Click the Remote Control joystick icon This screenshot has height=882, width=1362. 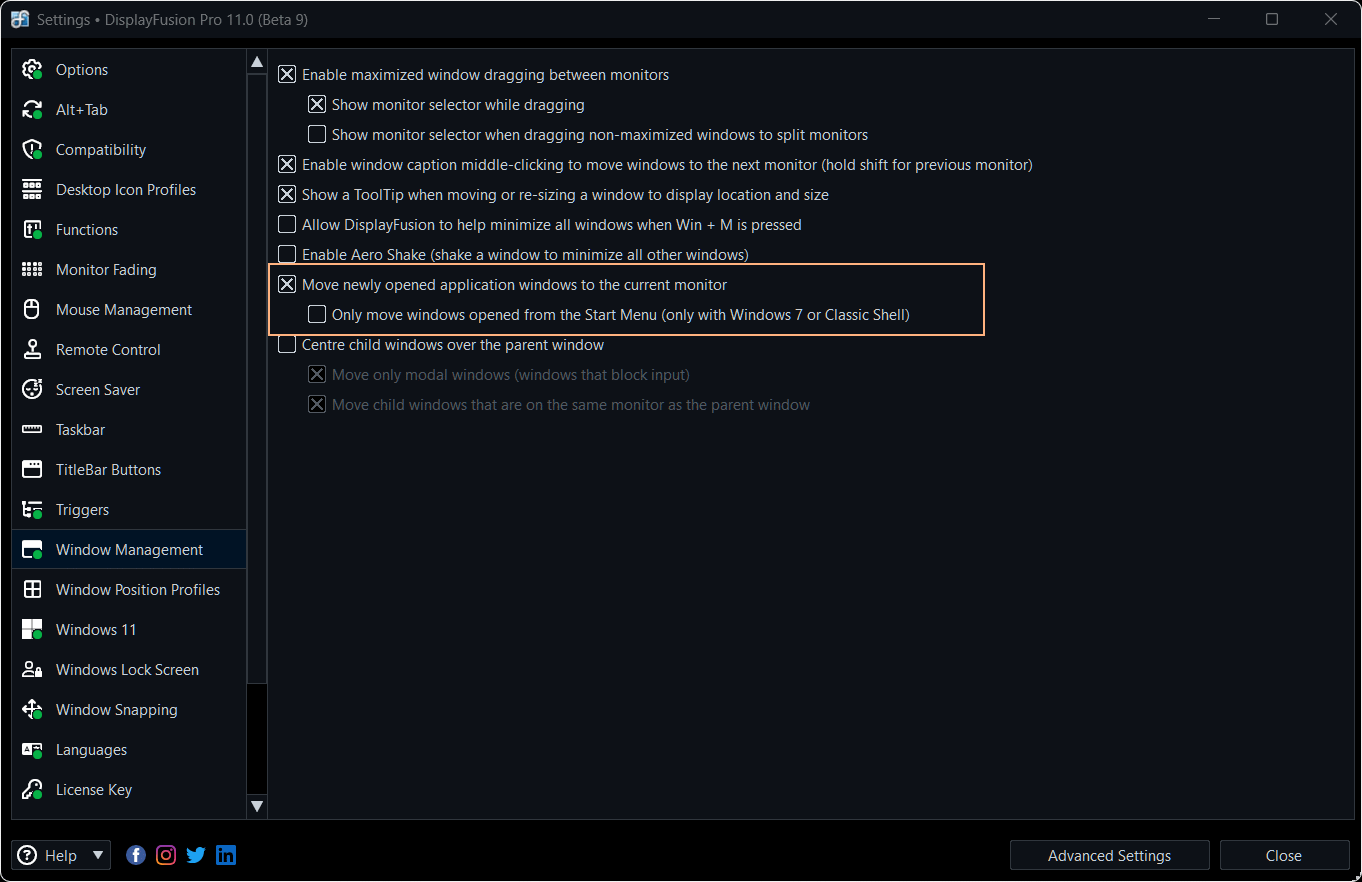click(32, 350)
